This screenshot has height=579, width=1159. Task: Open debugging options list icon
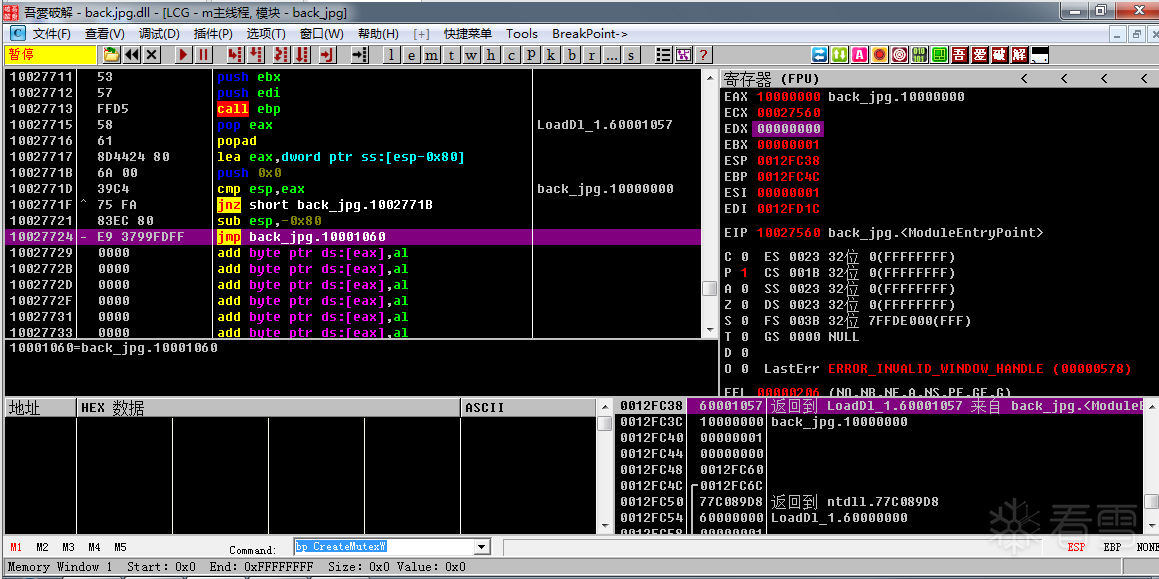click(664, 55)
